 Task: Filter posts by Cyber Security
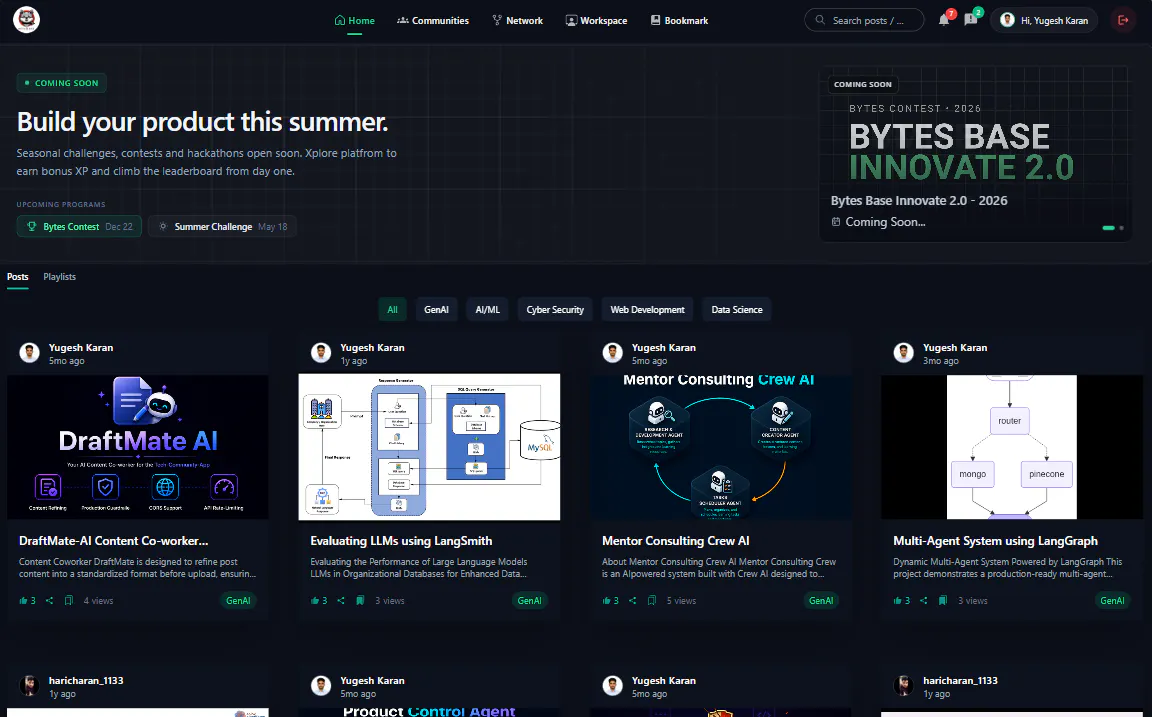555,310
